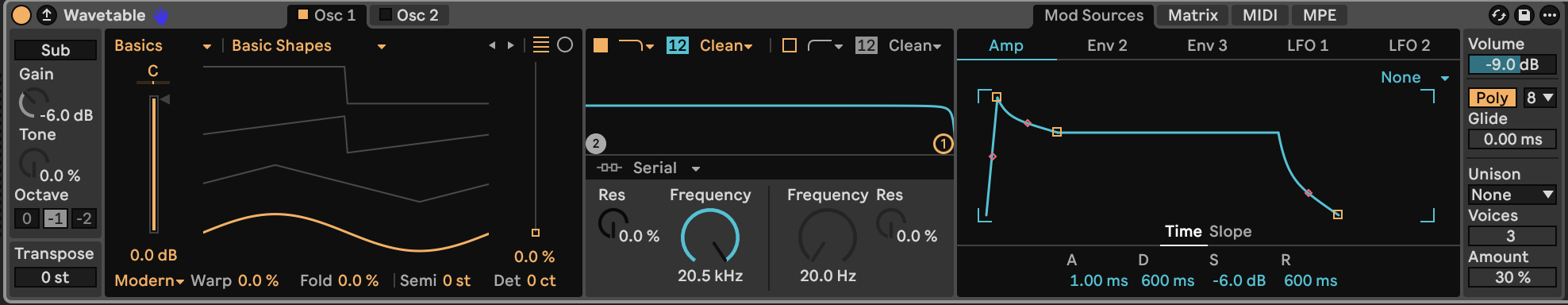1568x305 pixels.
Task: Click the oscillator pan C marker
Action: tap(153, 72)
